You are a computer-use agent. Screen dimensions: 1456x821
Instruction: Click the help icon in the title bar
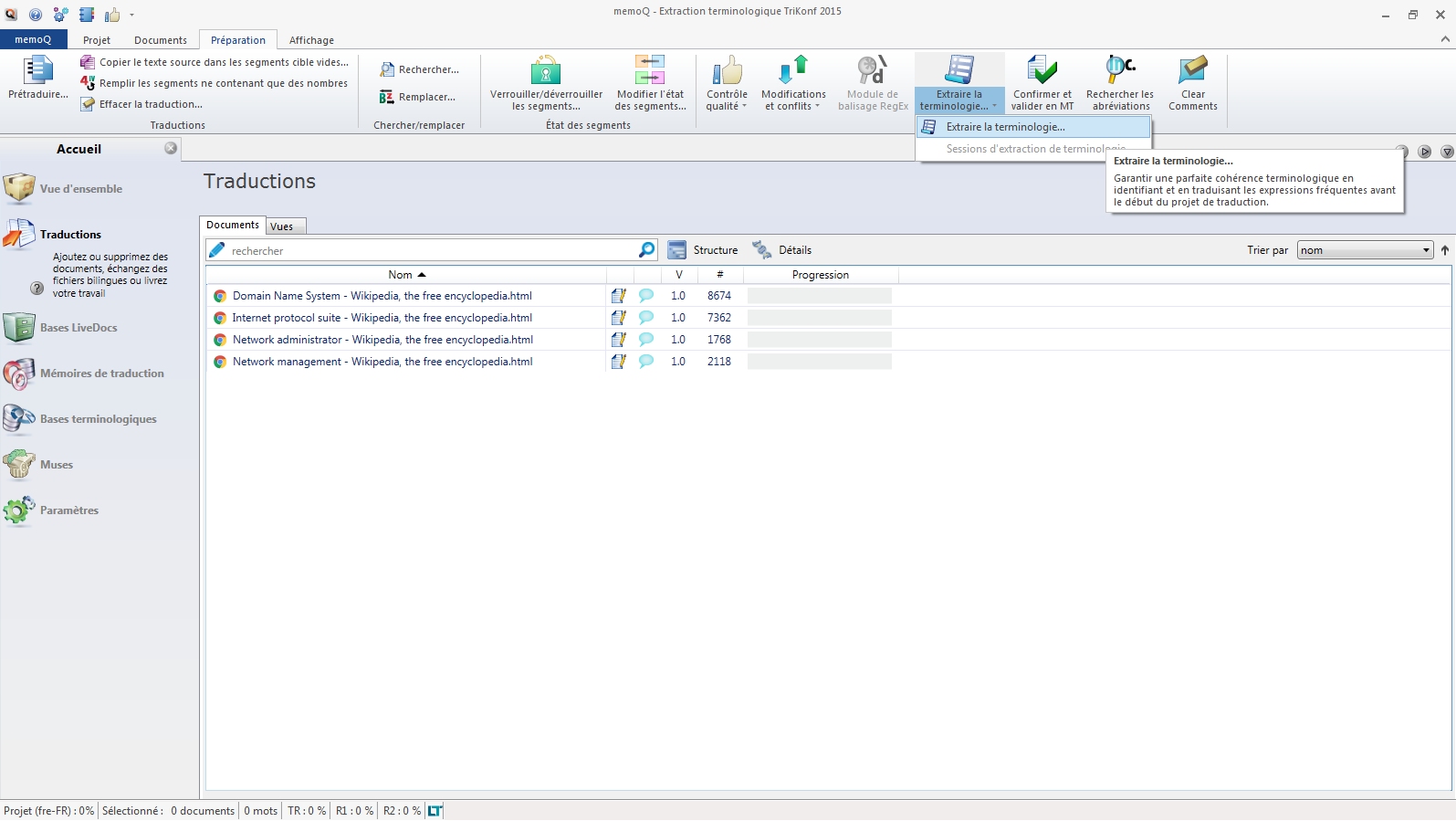(x=35, y=15)
